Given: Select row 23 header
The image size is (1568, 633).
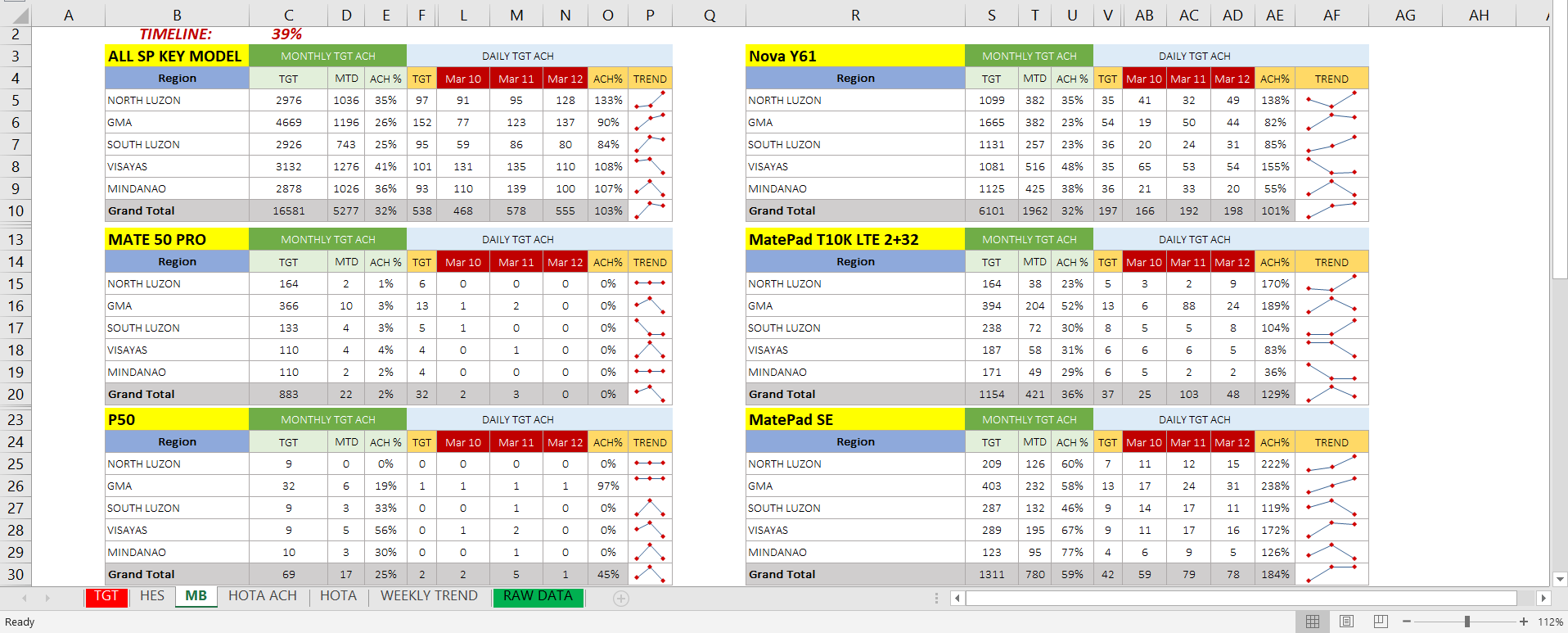Looking at the screenshot, I should coord(16,419).
